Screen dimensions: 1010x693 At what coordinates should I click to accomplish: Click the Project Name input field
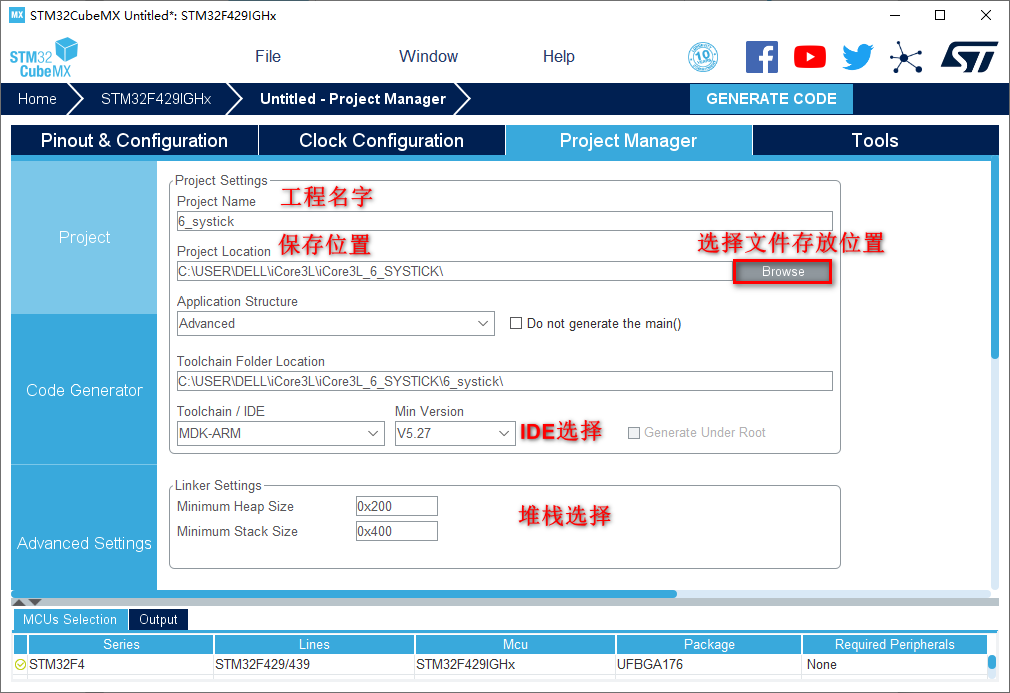pos(504,222)
